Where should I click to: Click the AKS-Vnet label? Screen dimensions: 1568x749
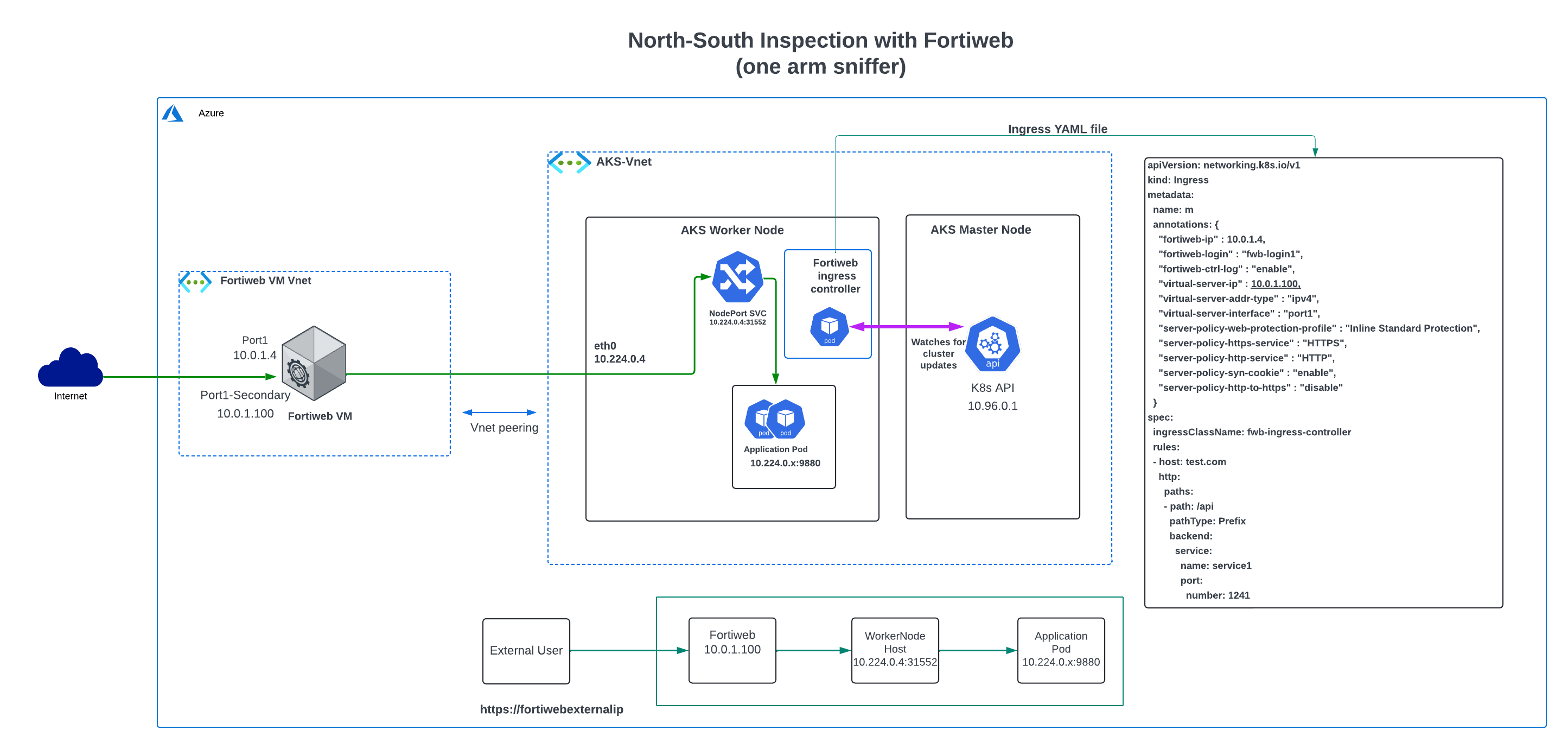(623, 162)
